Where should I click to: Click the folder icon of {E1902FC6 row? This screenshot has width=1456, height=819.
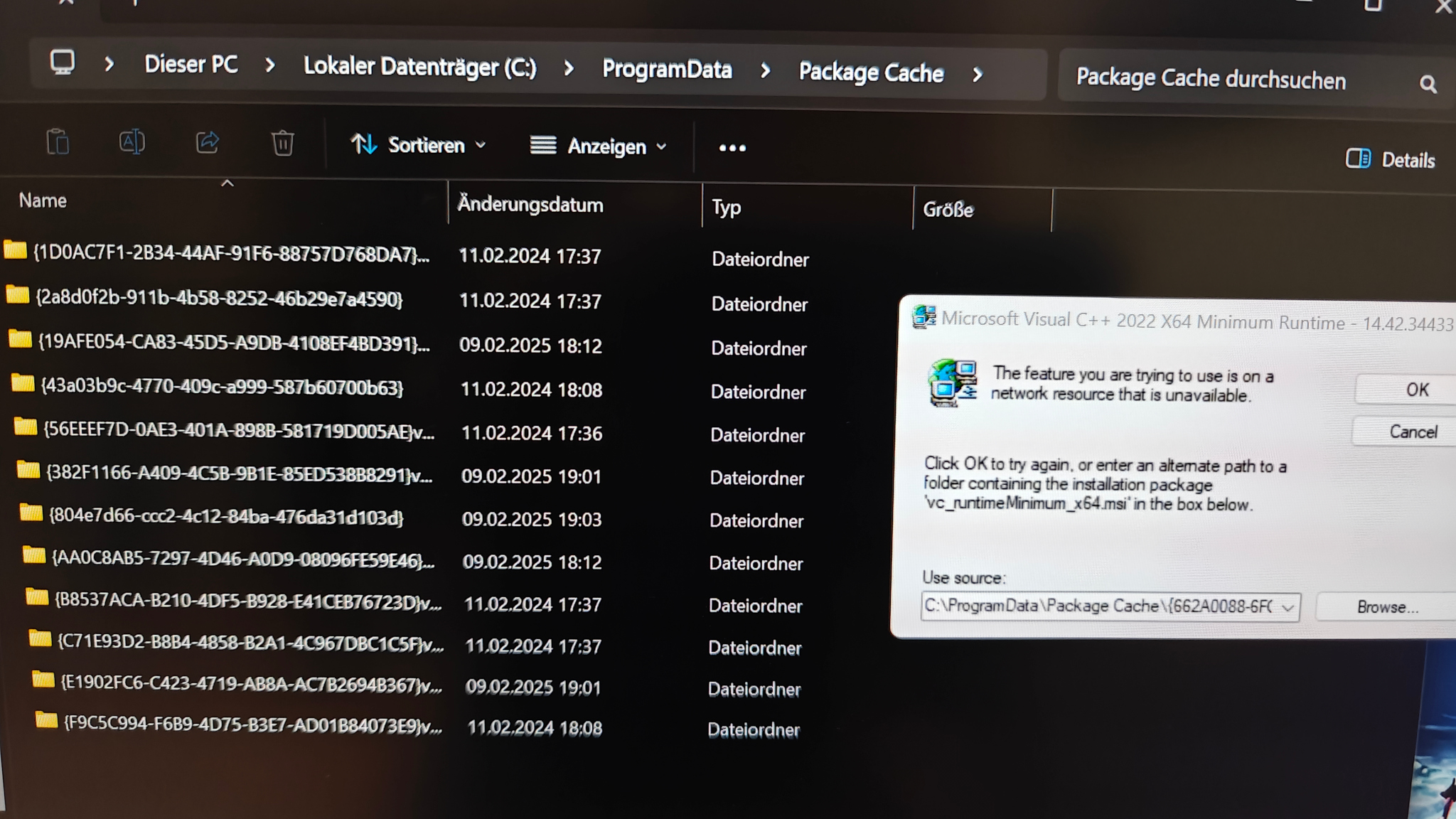point(43,680)
